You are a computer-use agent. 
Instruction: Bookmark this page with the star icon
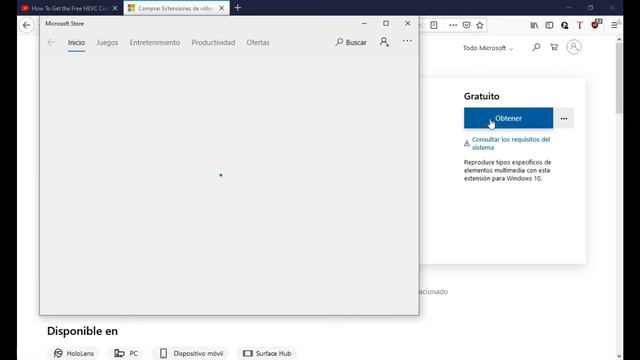point(480,25)
